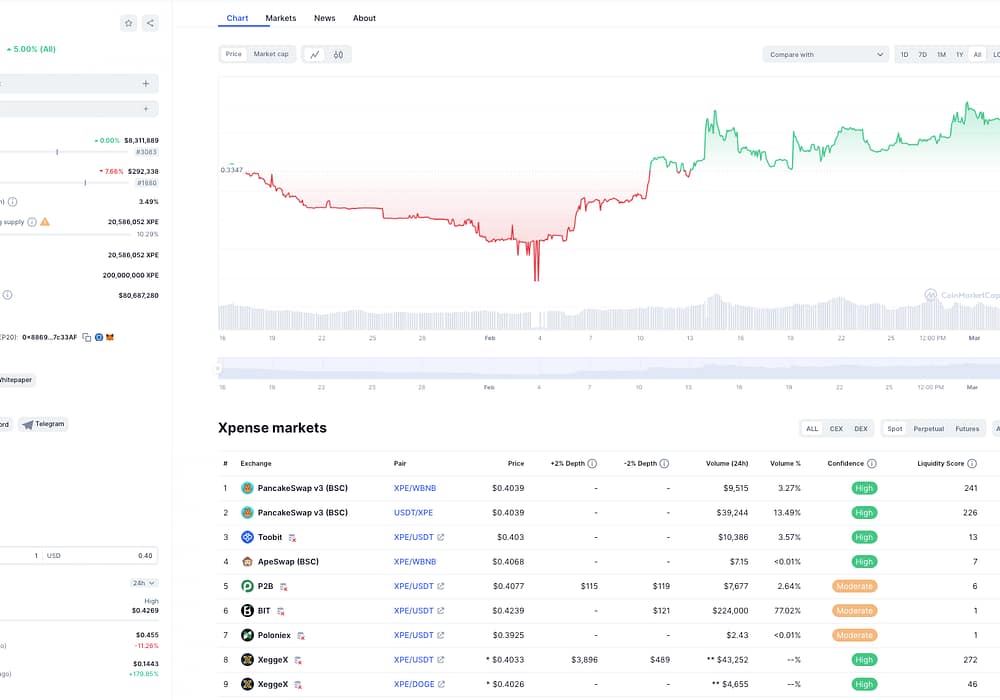Switch to the News tab
Viewport: 1000px width, 700px height.
coord(324,18)
